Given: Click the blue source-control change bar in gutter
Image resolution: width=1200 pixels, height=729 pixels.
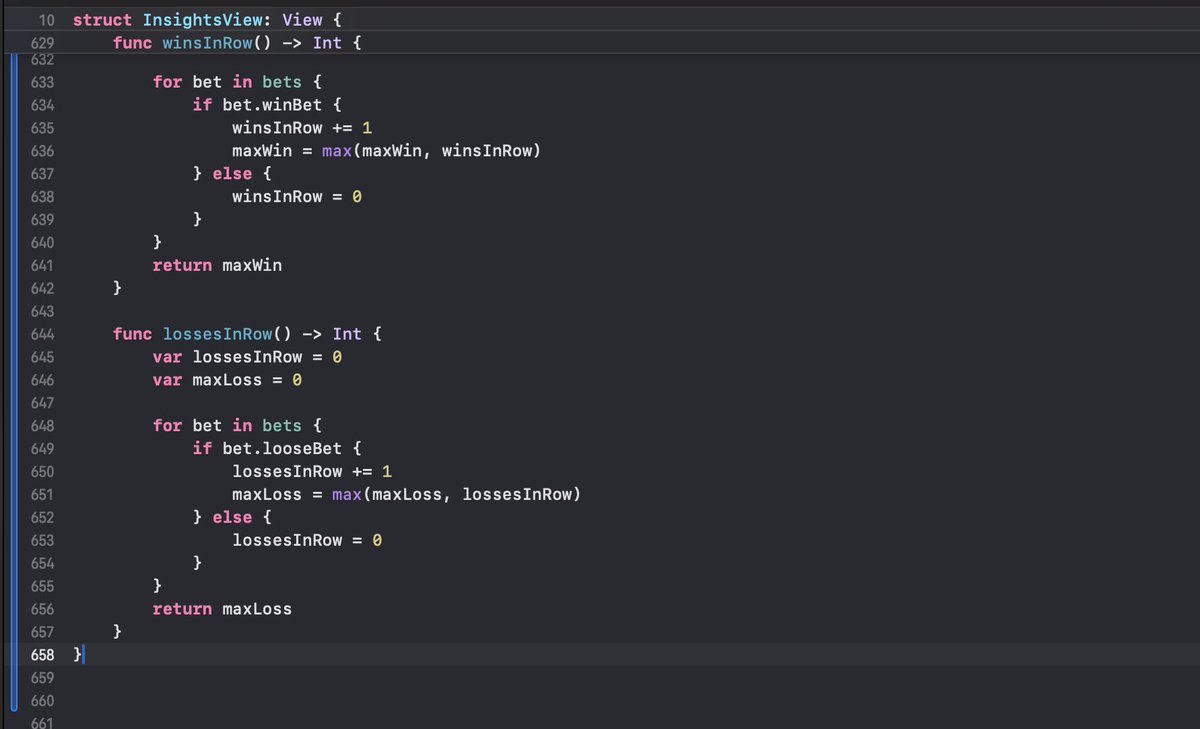Looking at the screenshot, I should [x=15, y=384].
